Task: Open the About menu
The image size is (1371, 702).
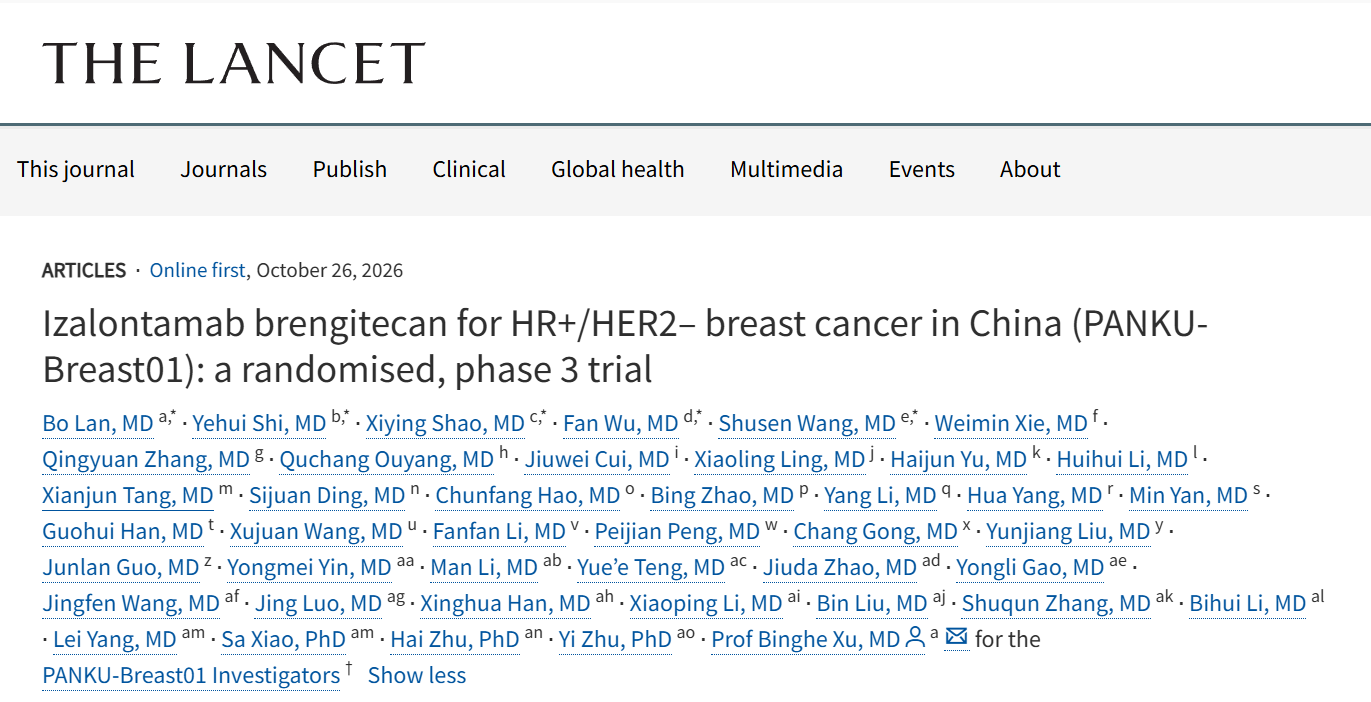Action: coord(1030,169)
